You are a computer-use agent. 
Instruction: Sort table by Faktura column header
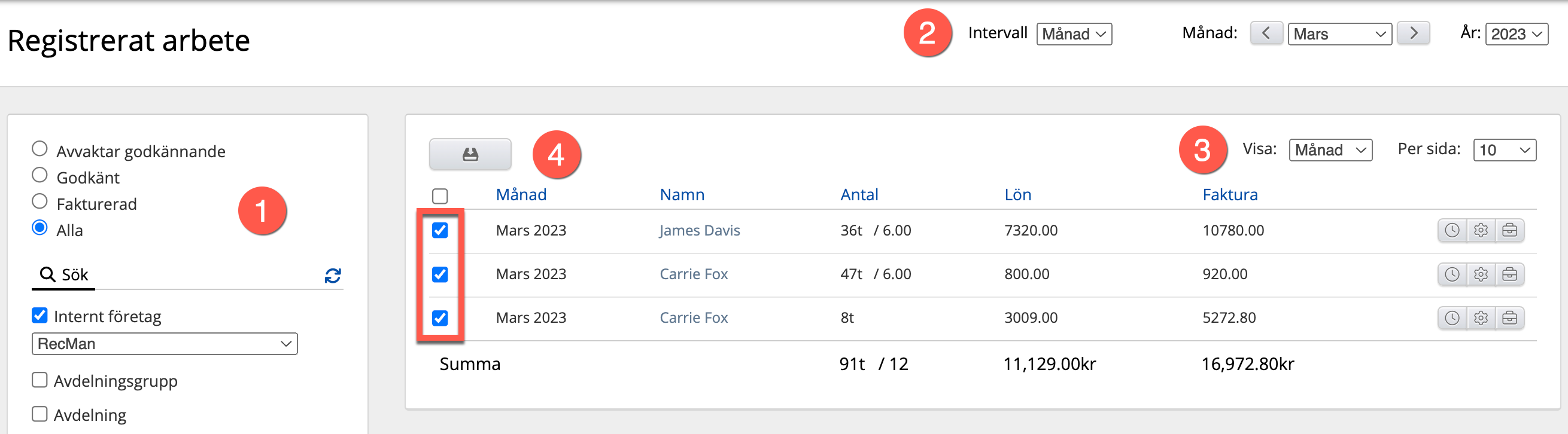(x=1230, y=194)
